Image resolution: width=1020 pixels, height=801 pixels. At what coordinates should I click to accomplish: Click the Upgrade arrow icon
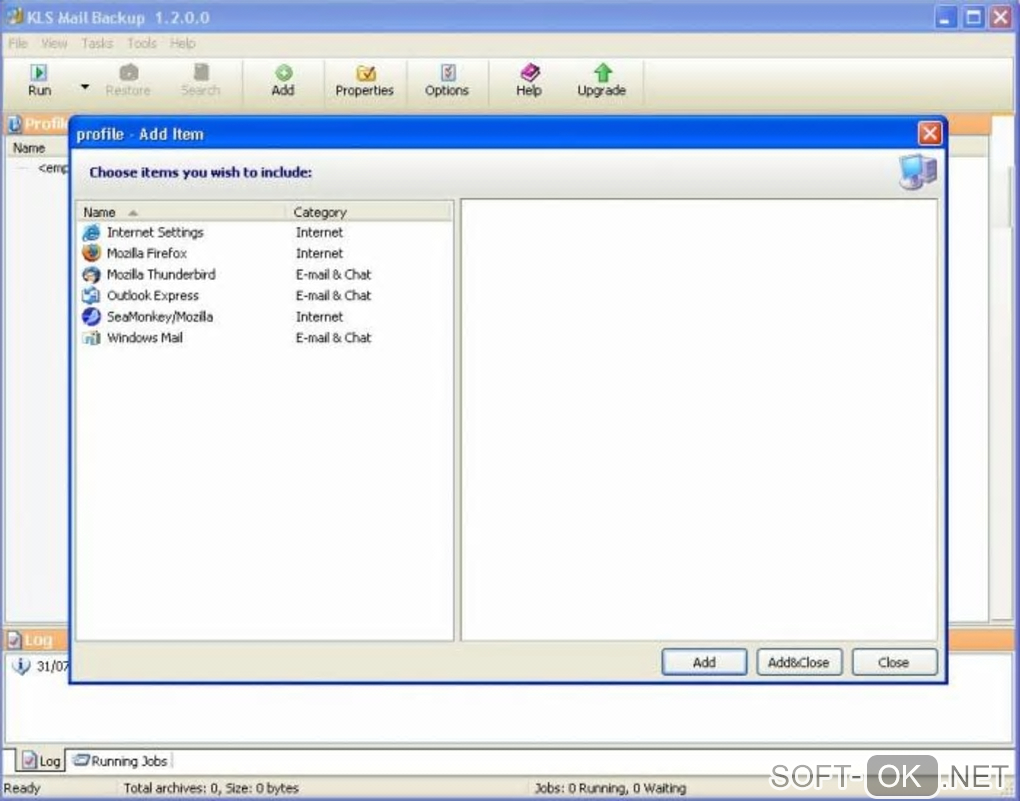click(602, 72)
